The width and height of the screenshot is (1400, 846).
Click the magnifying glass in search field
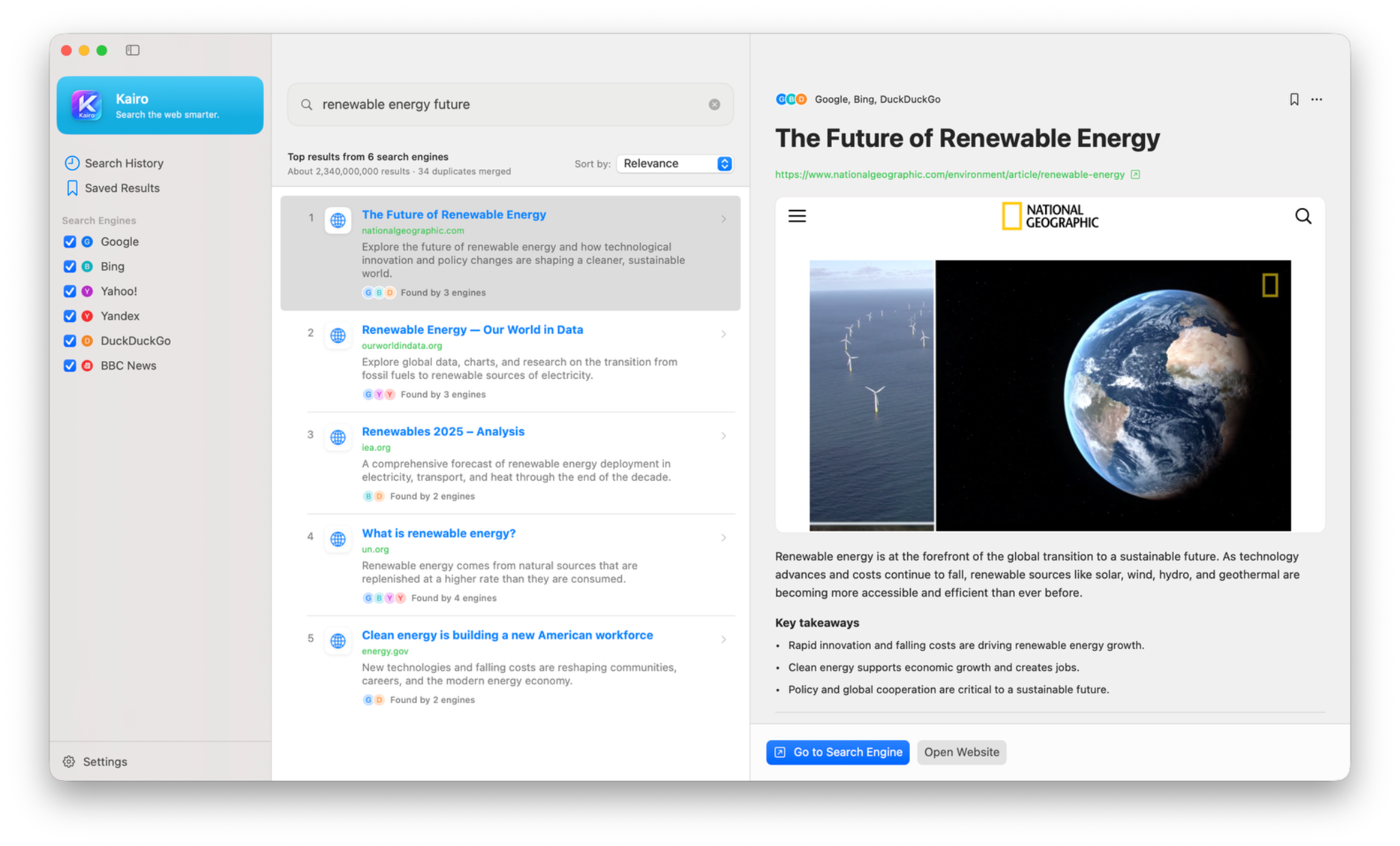pyautogui.click(x=307, y=105)
